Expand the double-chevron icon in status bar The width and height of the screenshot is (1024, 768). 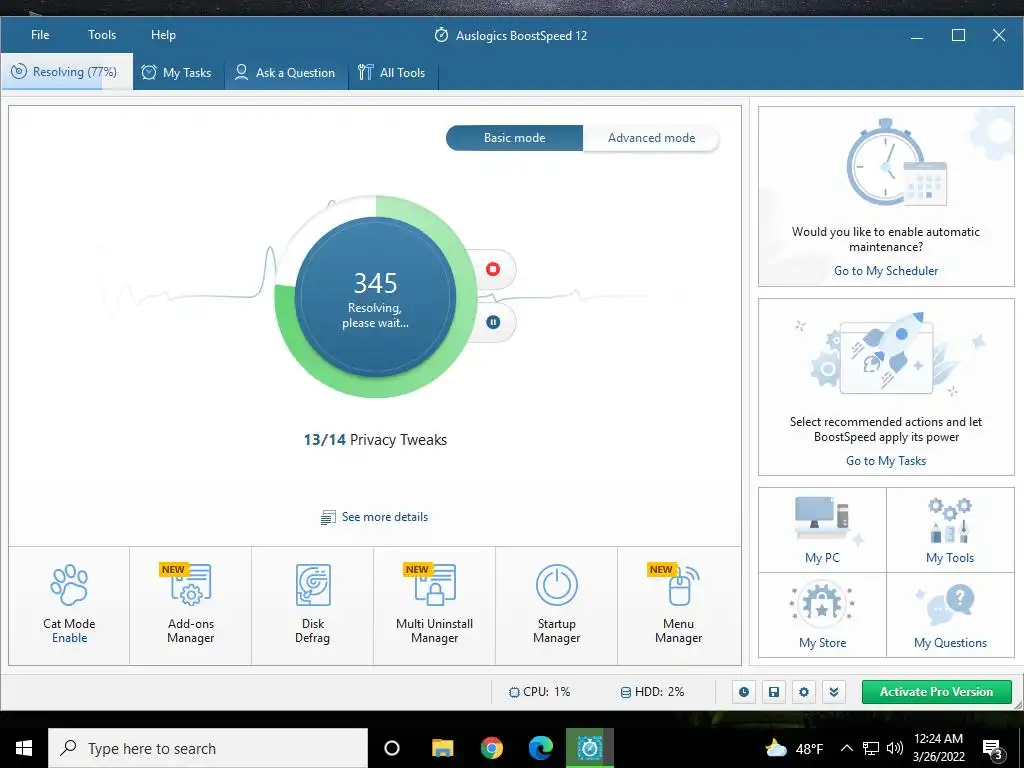[834, 692]
